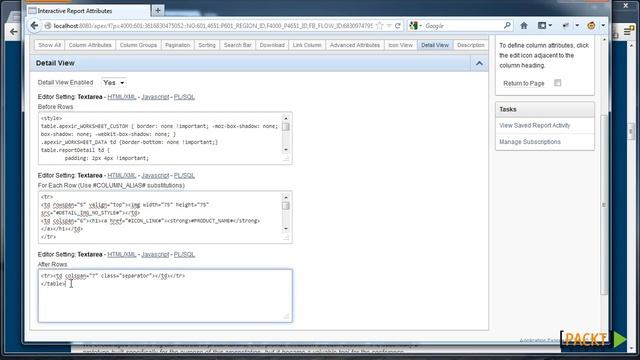Toggle the Return to Page checkbox
Screen dimensions: 640x360
pos(558,83)
